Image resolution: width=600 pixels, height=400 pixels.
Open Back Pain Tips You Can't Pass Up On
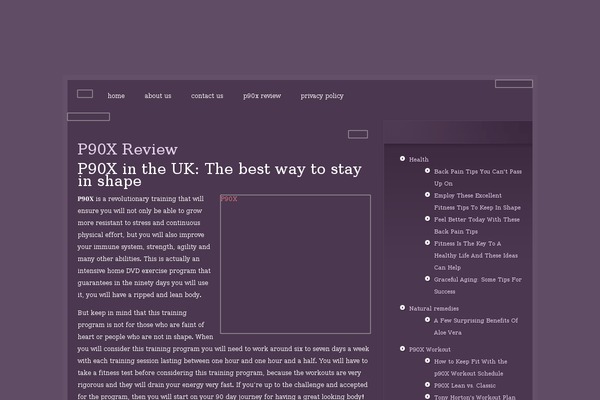click(x=478, y=177)
